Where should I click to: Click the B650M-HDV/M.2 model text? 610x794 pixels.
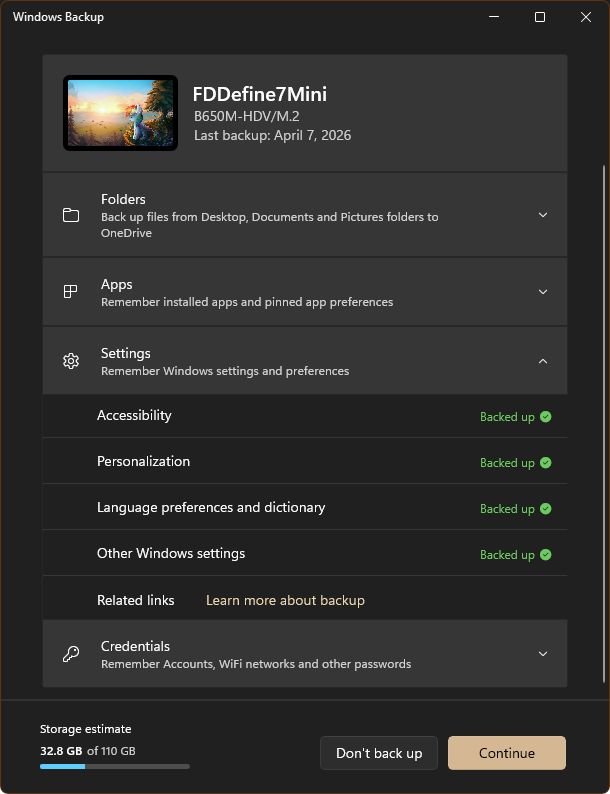pos(247,116)
